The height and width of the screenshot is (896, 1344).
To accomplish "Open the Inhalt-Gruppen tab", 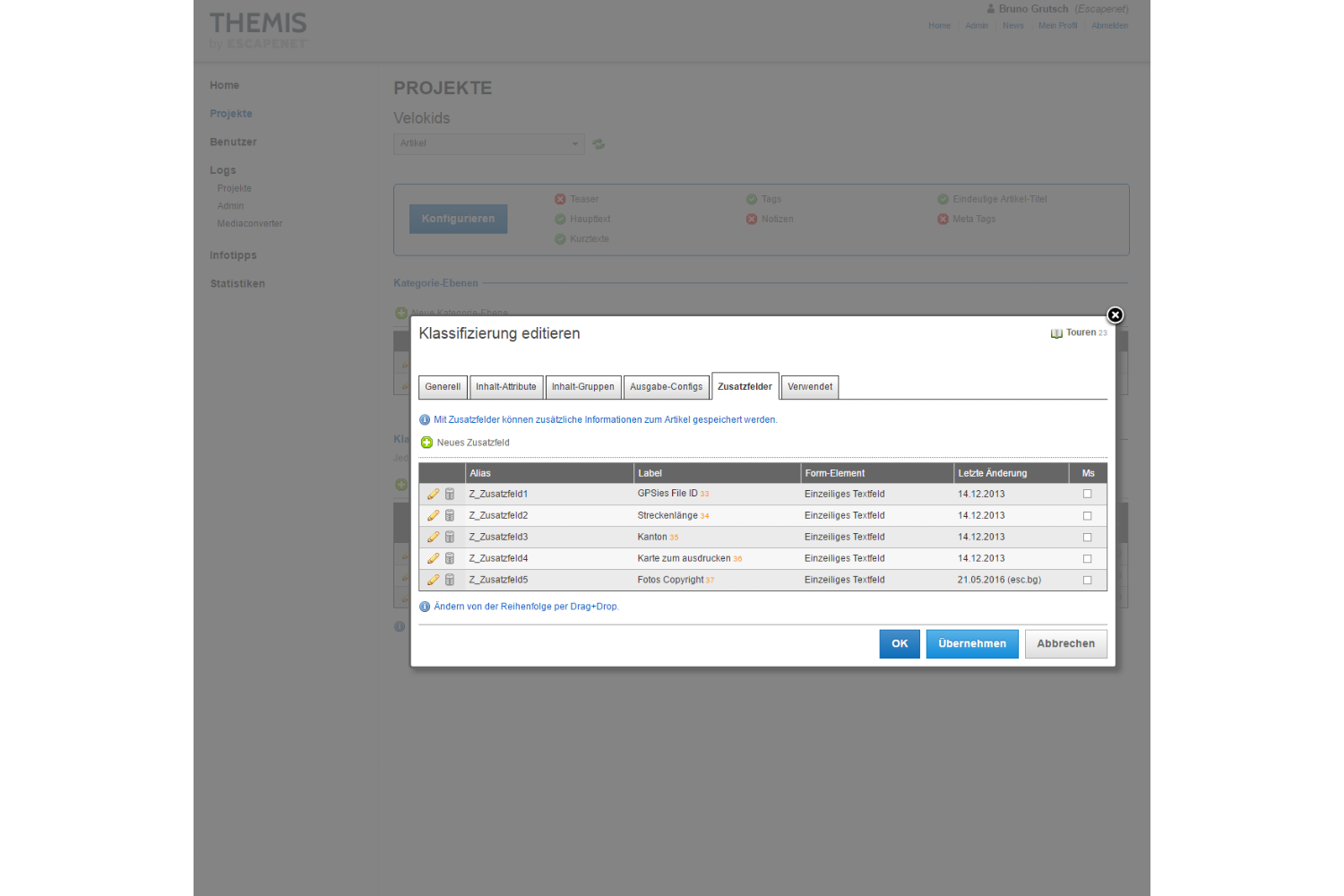I will click(582, 387).
